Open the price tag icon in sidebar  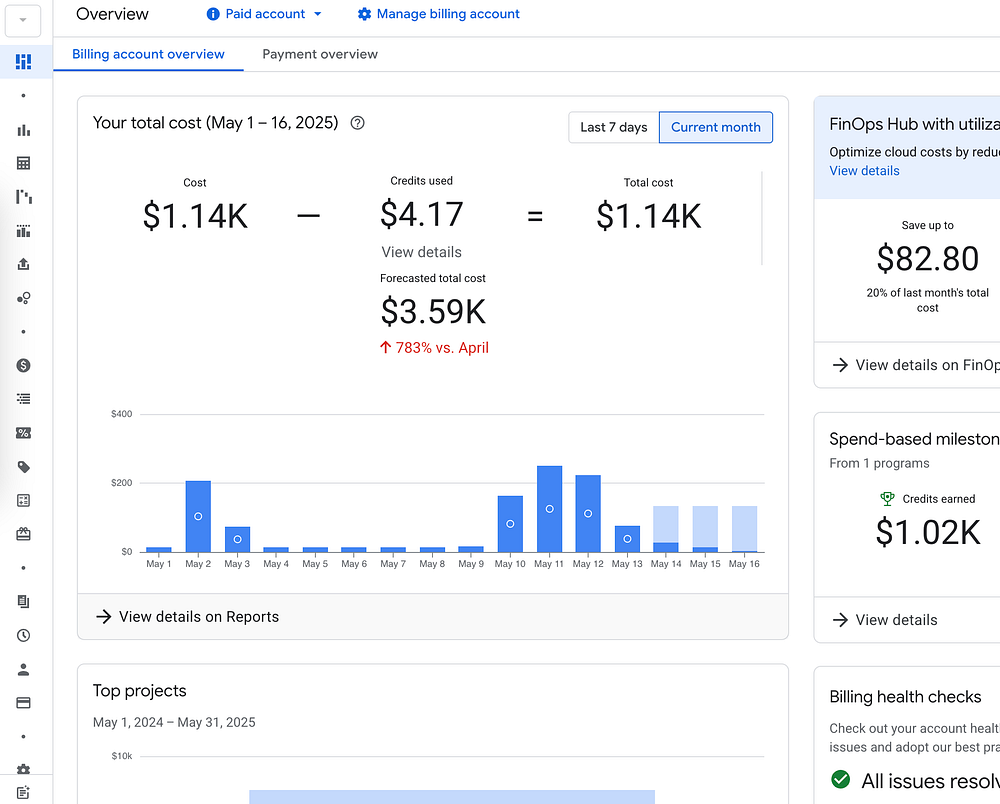pos(24,467)
